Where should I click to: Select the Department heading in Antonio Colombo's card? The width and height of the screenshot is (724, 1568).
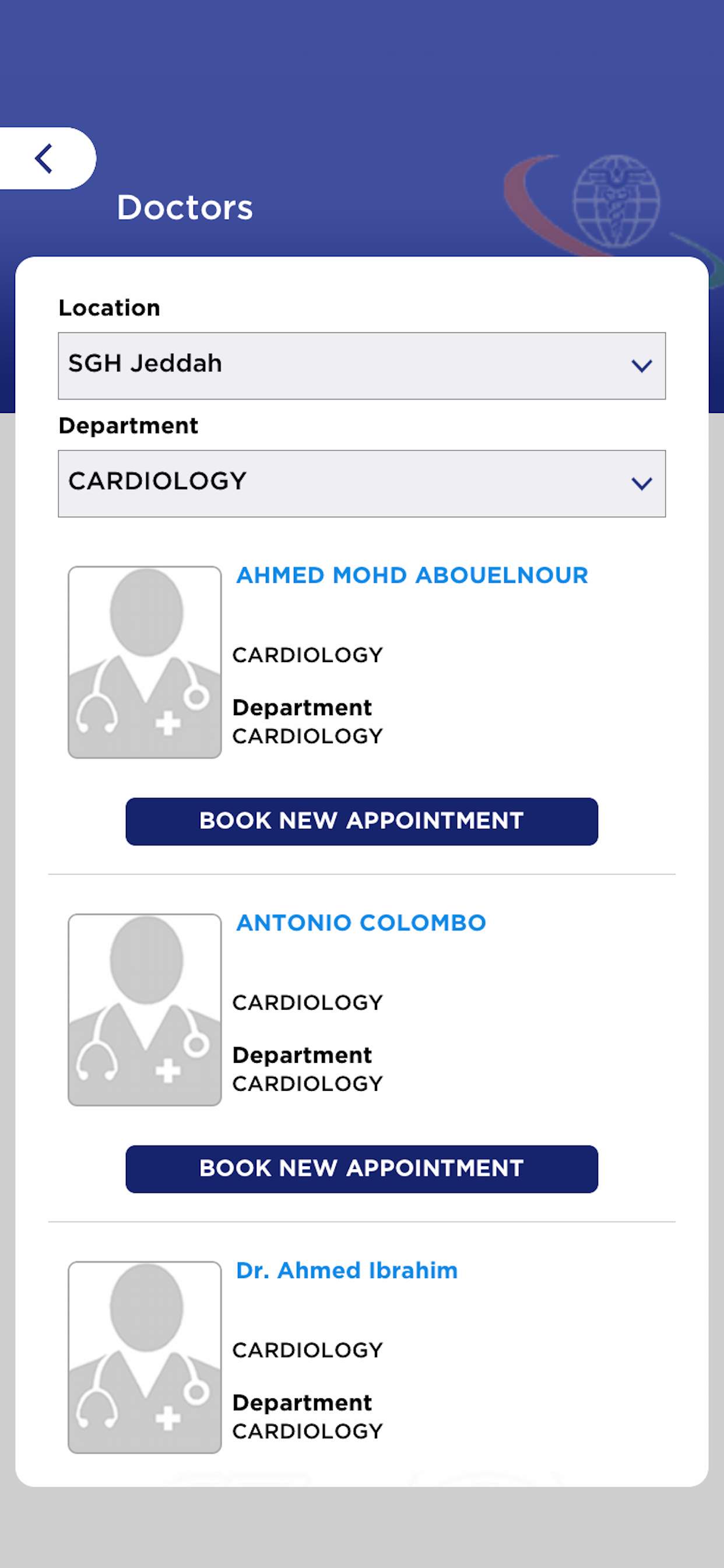302,1055
